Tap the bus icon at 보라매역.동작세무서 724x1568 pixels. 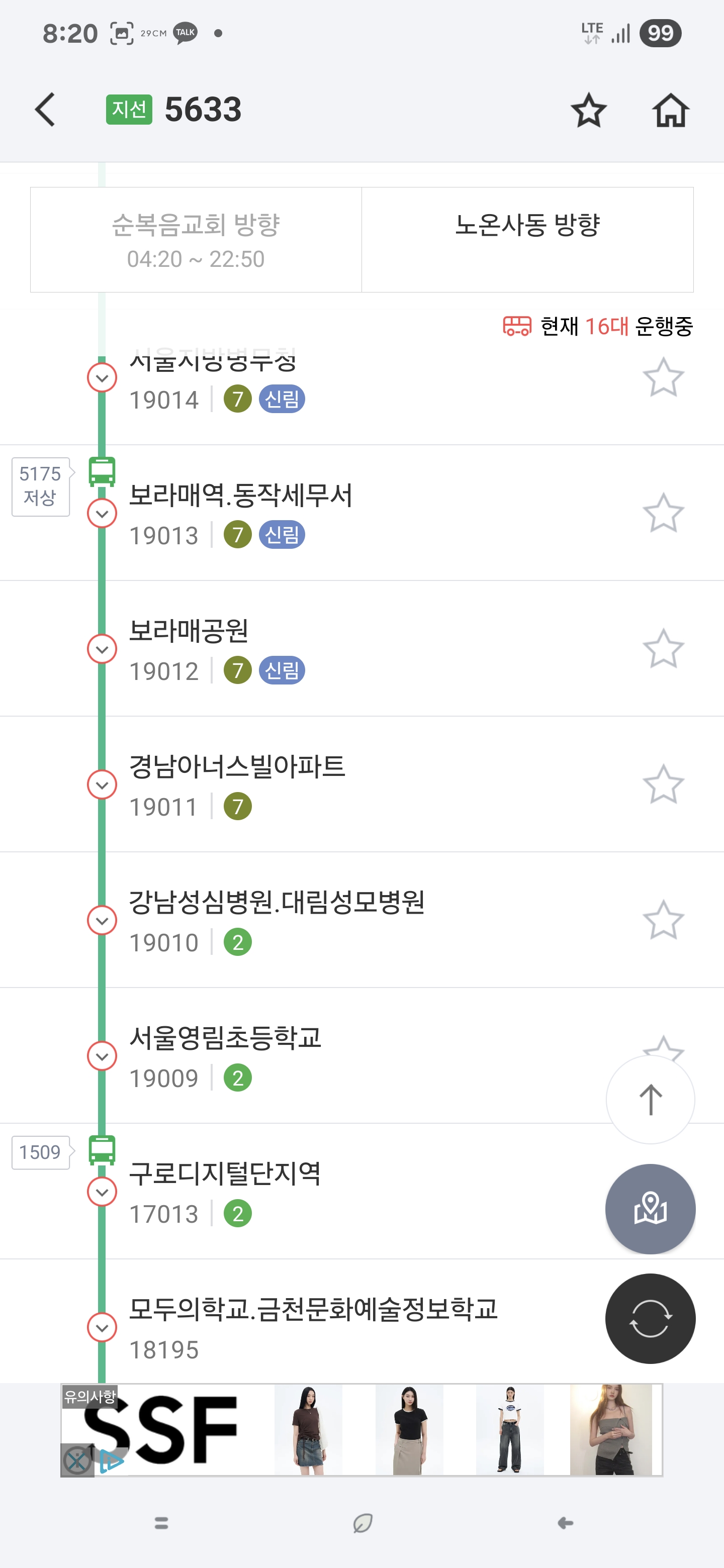[x=102, y=472]
